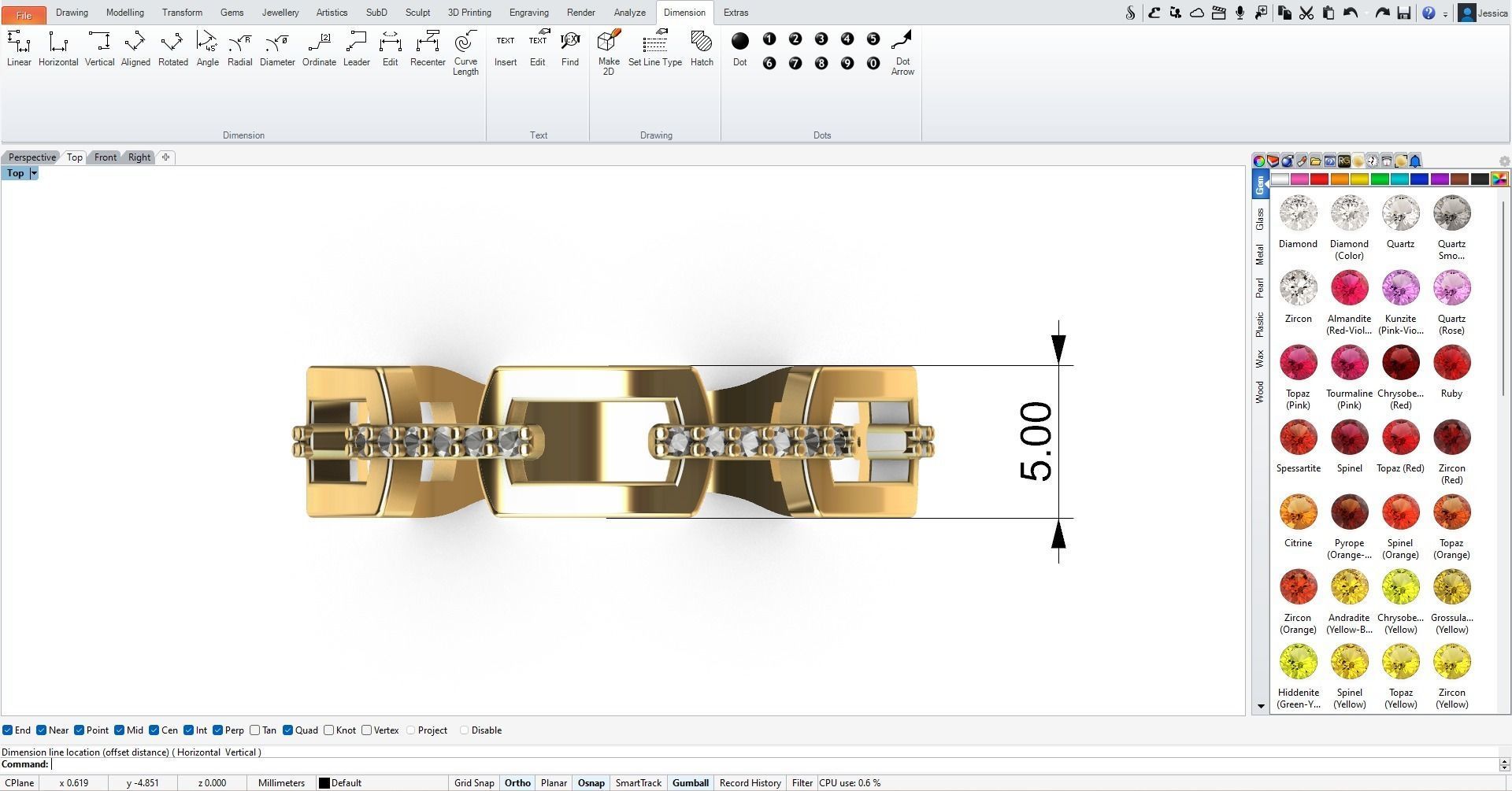Screen dimensions: 1512x791
Task: Measure with the Curve Length tool
Action: point(465,54)
